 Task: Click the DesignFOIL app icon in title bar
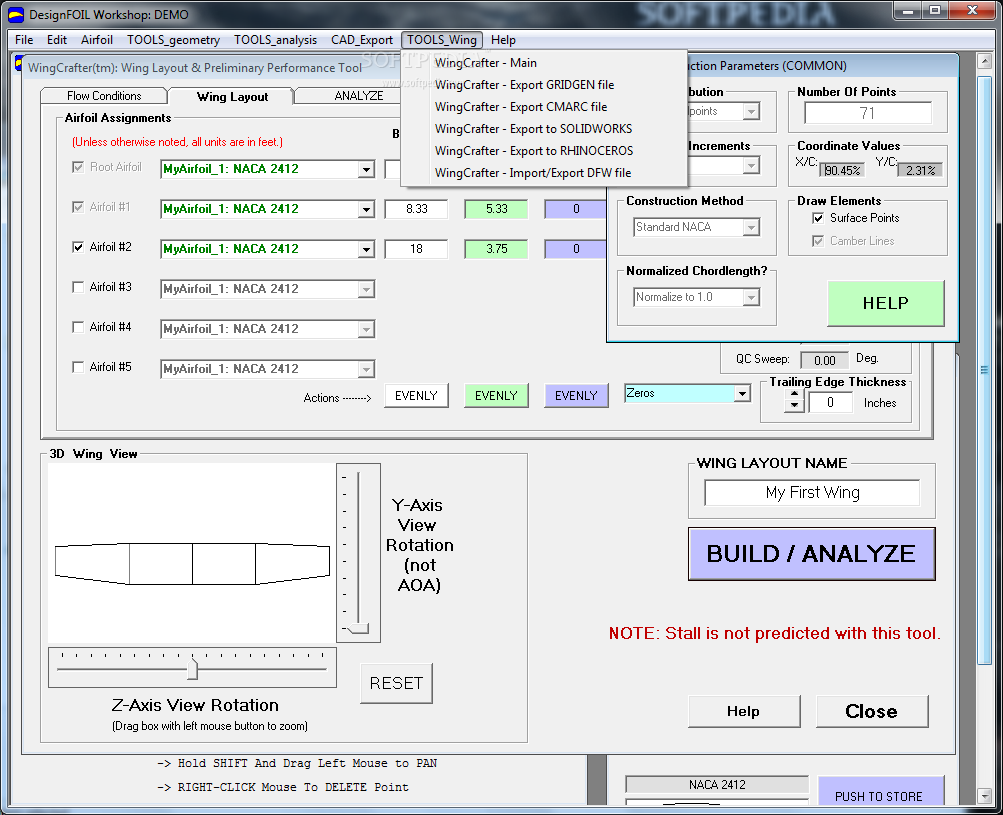15,14
